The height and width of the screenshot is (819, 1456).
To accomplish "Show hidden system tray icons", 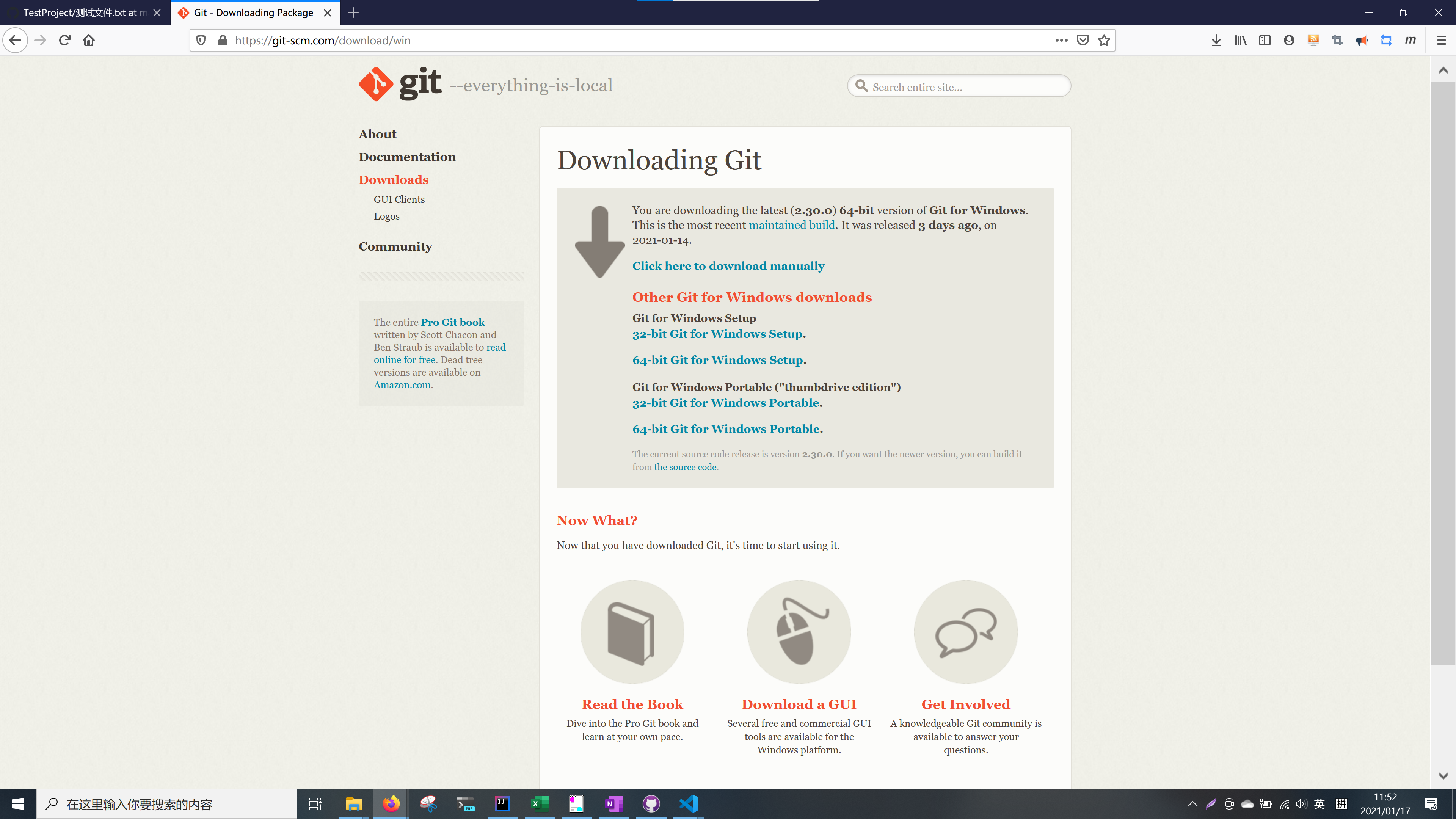I will (x=1192, y=804).
